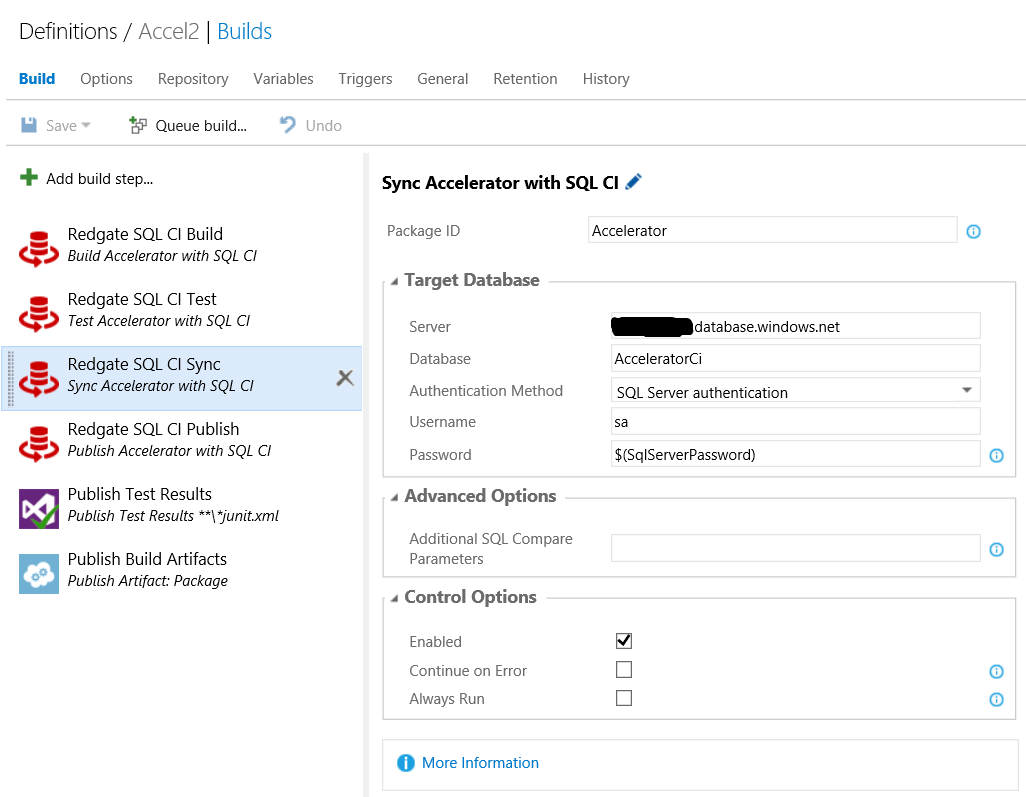
Task: Open the Authentication Method dropdown
Action: tap(795, 391)
